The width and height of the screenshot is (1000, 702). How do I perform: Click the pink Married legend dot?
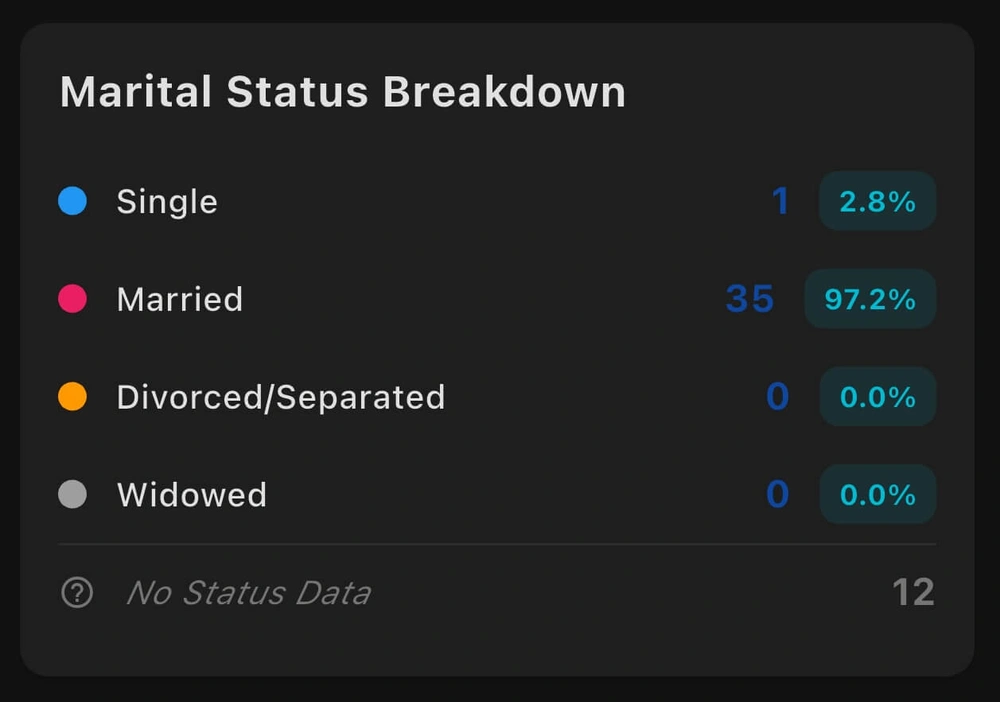[72, 299]
